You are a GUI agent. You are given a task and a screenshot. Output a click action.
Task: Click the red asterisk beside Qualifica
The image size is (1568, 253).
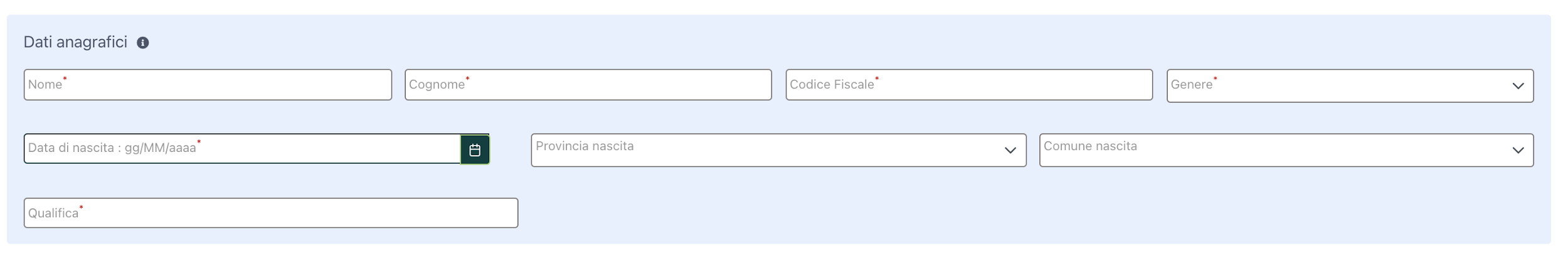point(81,207)
